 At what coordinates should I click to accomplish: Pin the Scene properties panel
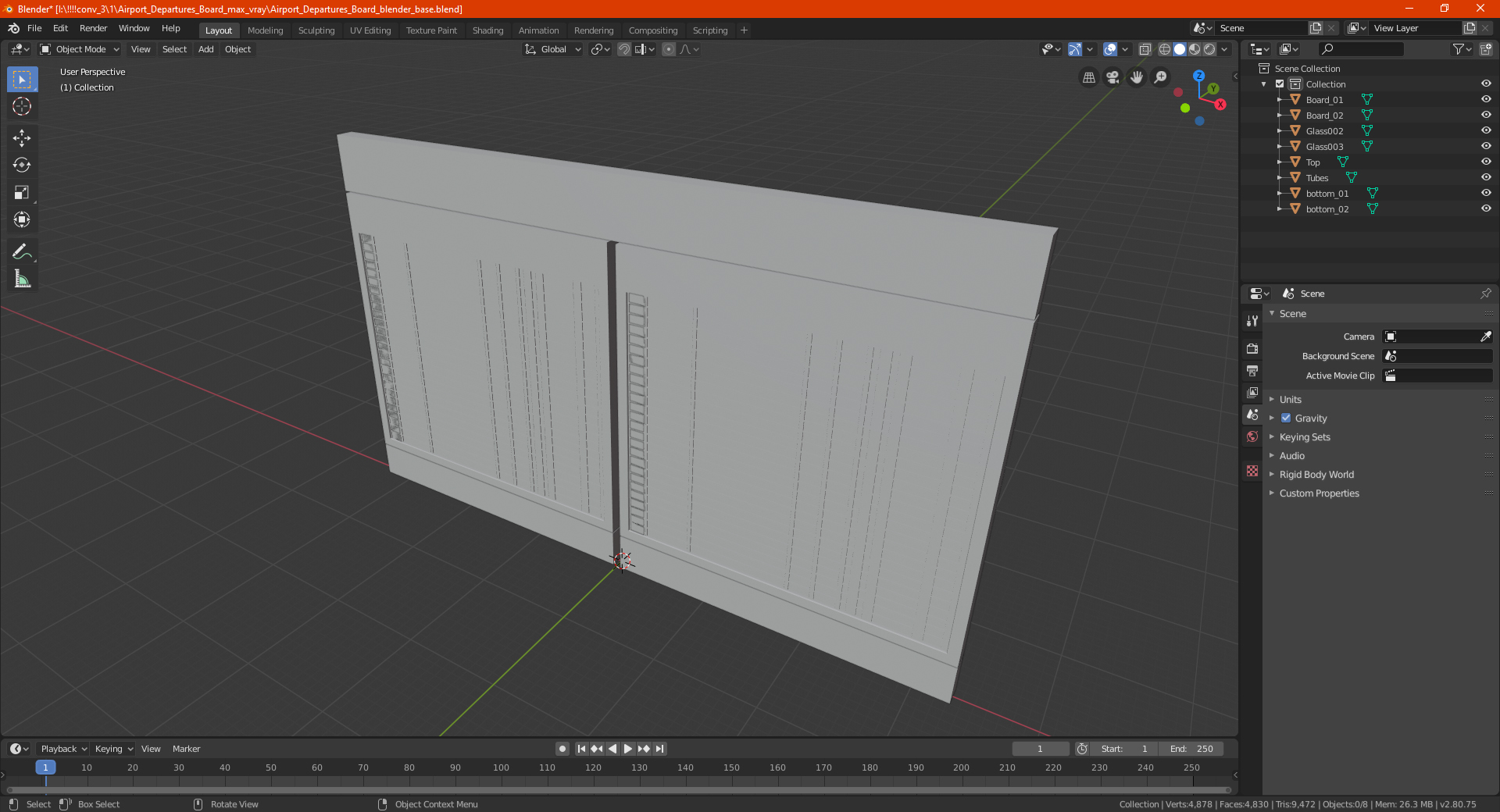1485,294
